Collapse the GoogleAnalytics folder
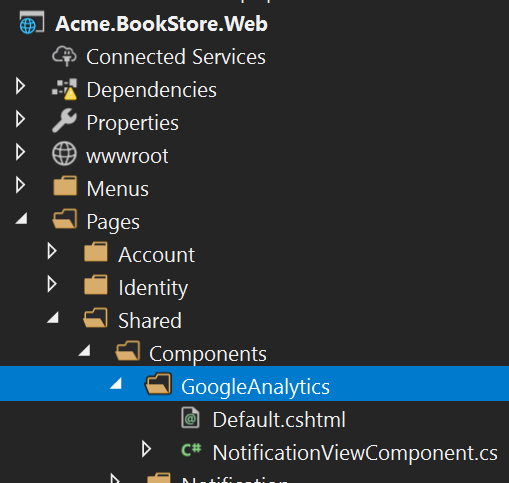Viewport: 509px width, 483px height. click(116, 383)
